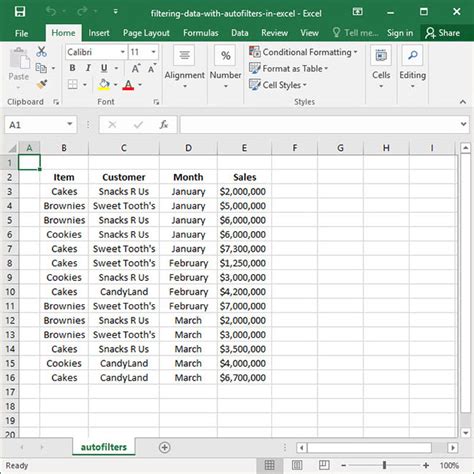Select the autofilters sheet tab
The height and width of the screenshot is (474, 474).
(104, 447)
